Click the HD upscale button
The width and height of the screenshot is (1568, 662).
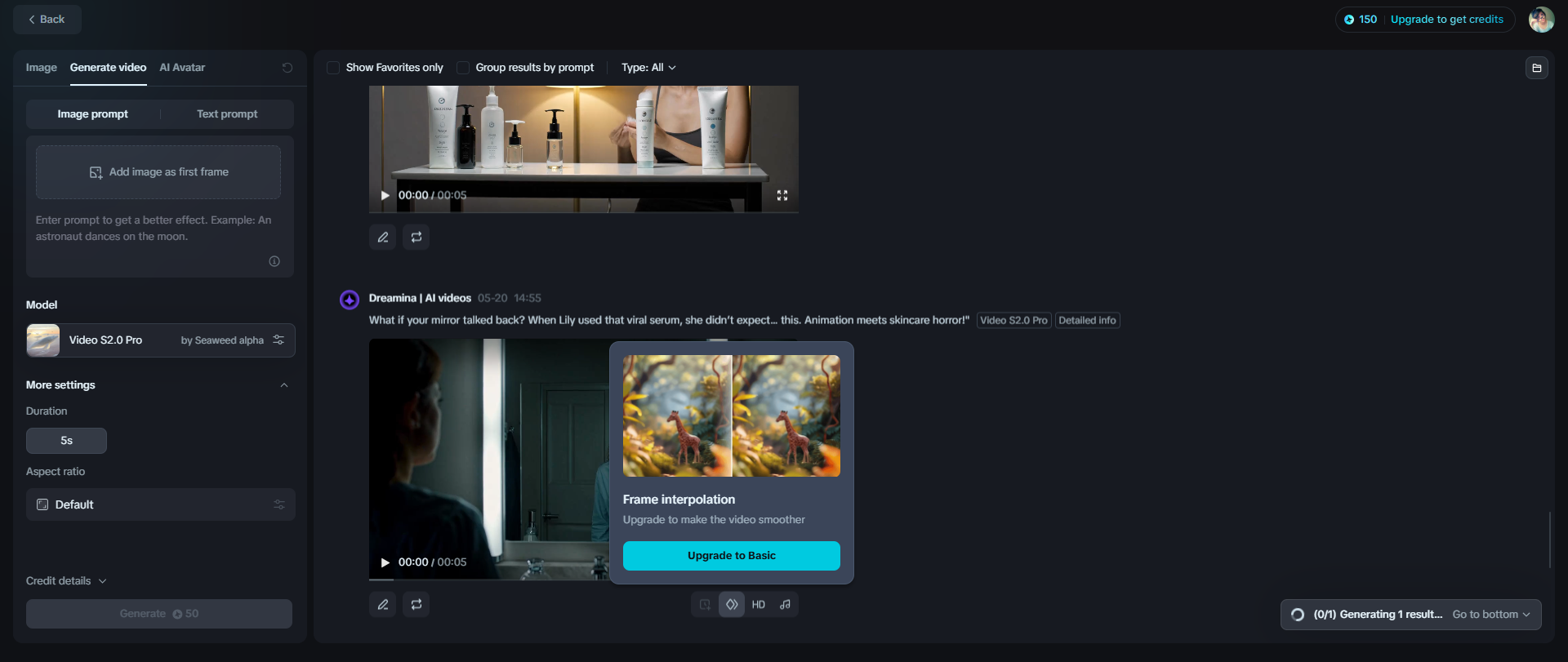pos(759,605)
